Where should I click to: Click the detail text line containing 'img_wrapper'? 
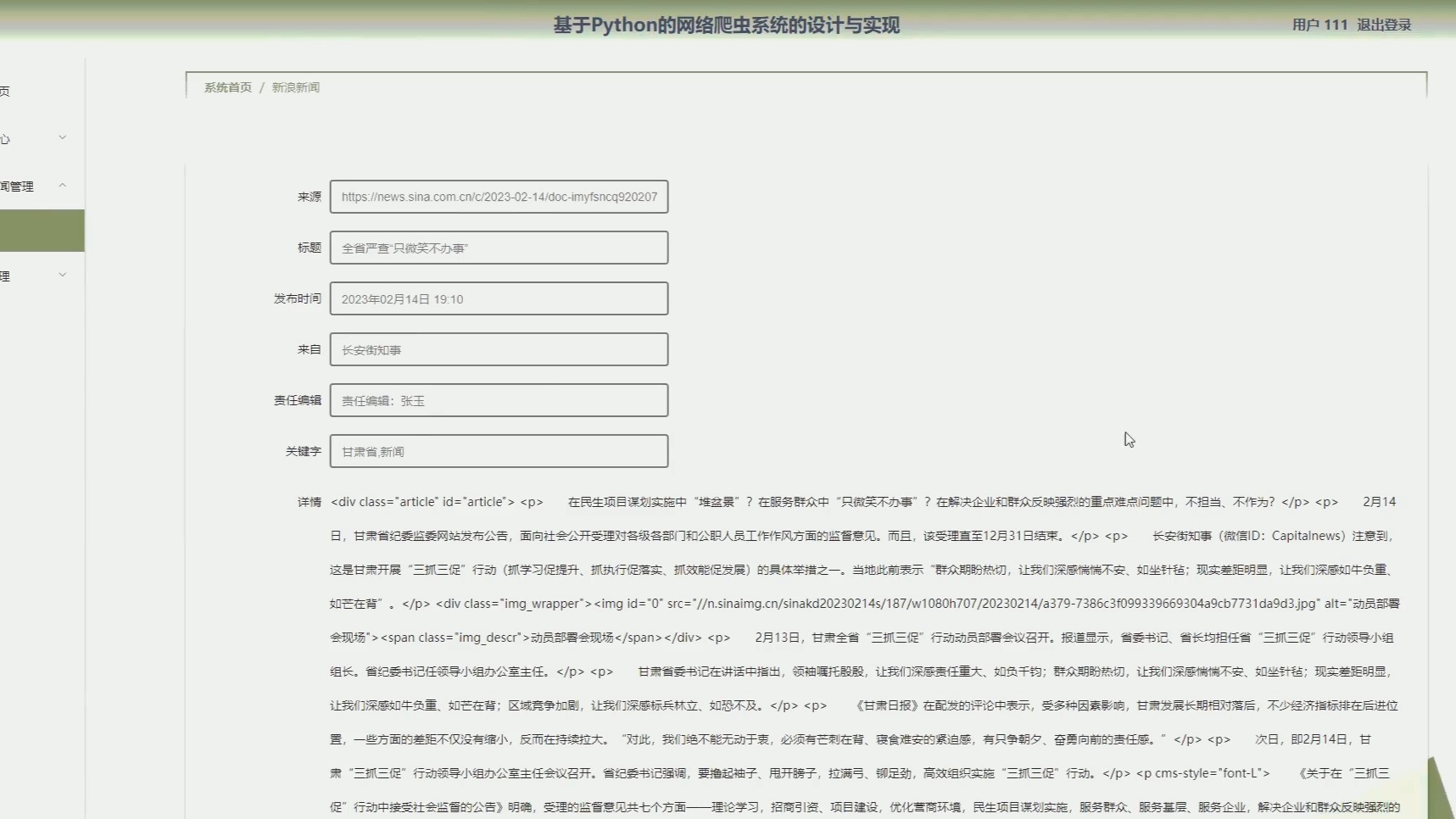864,604
